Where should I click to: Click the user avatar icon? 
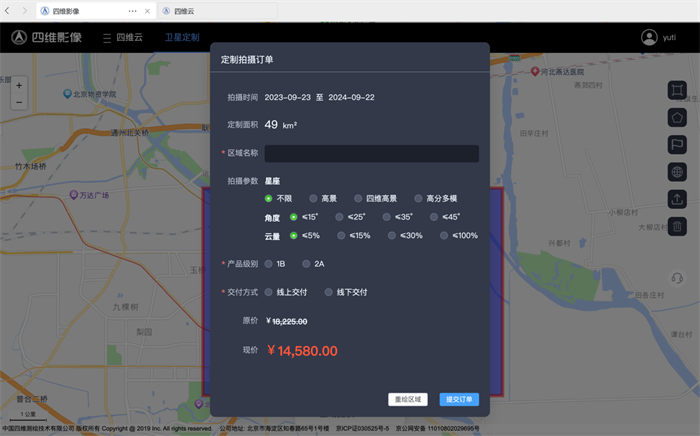coord(649,37)
